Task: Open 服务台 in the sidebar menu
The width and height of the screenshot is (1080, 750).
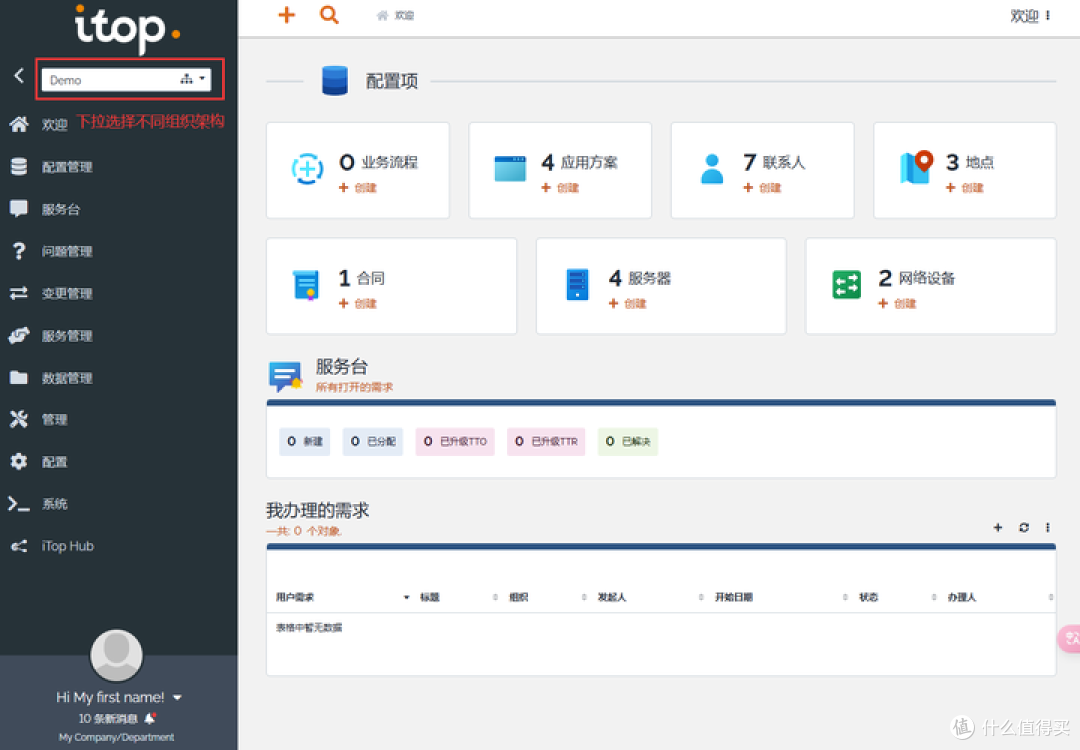Action: tap(45, 209)
